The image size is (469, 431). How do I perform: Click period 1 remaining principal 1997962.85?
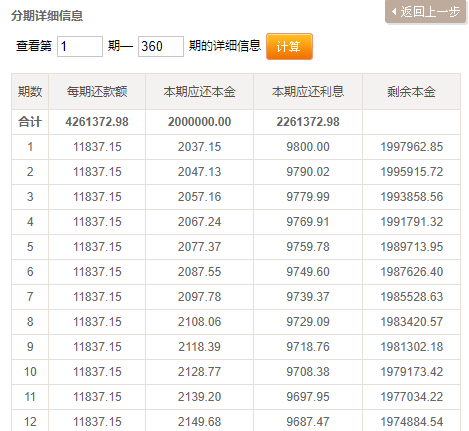(412, 147)
